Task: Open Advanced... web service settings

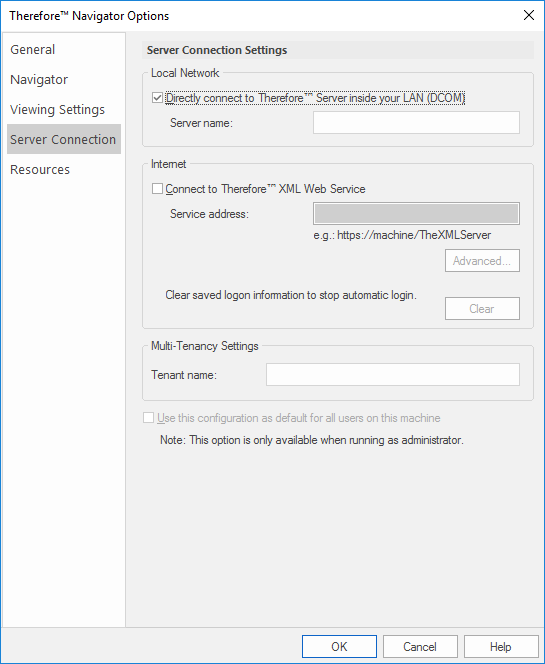Action: [482, 261]
